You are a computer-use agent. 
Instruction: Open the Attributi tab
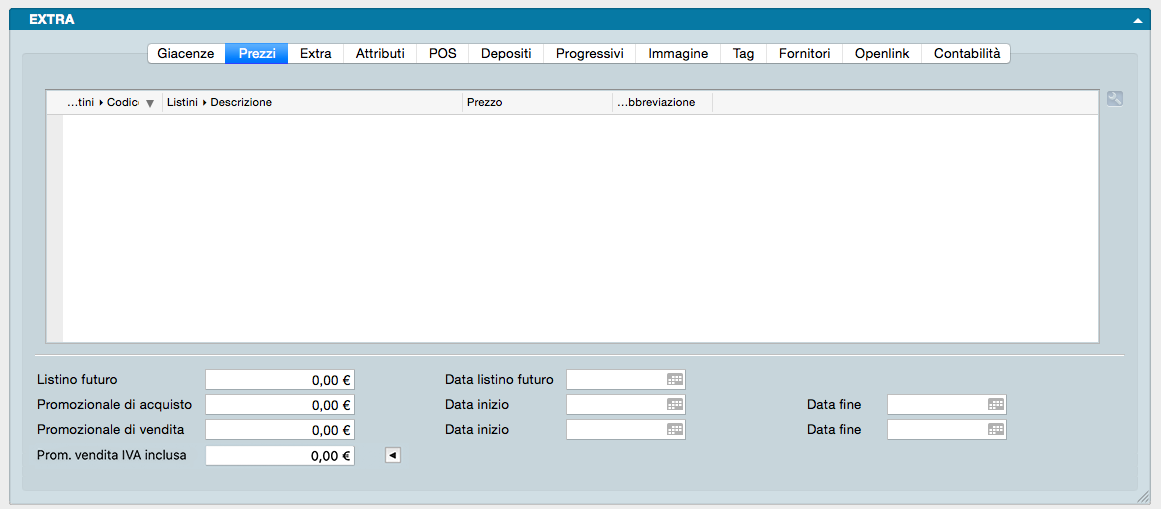coord(380,54)
